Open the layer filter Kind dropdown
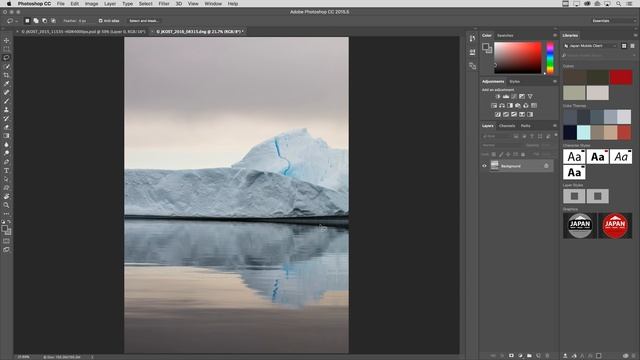640x360 pixels. coord(497,136)
